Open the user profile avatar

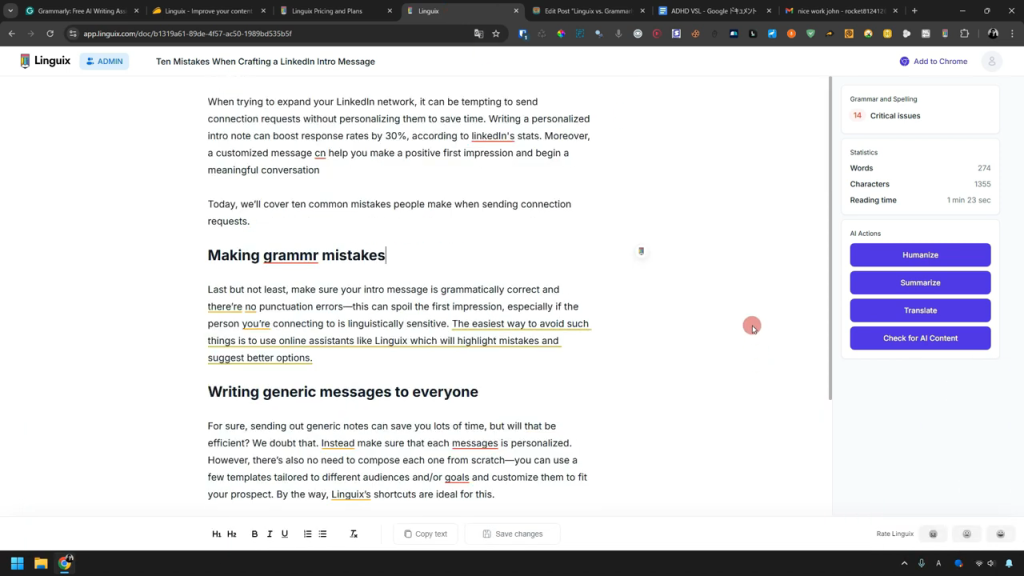[x=991, y=61]
